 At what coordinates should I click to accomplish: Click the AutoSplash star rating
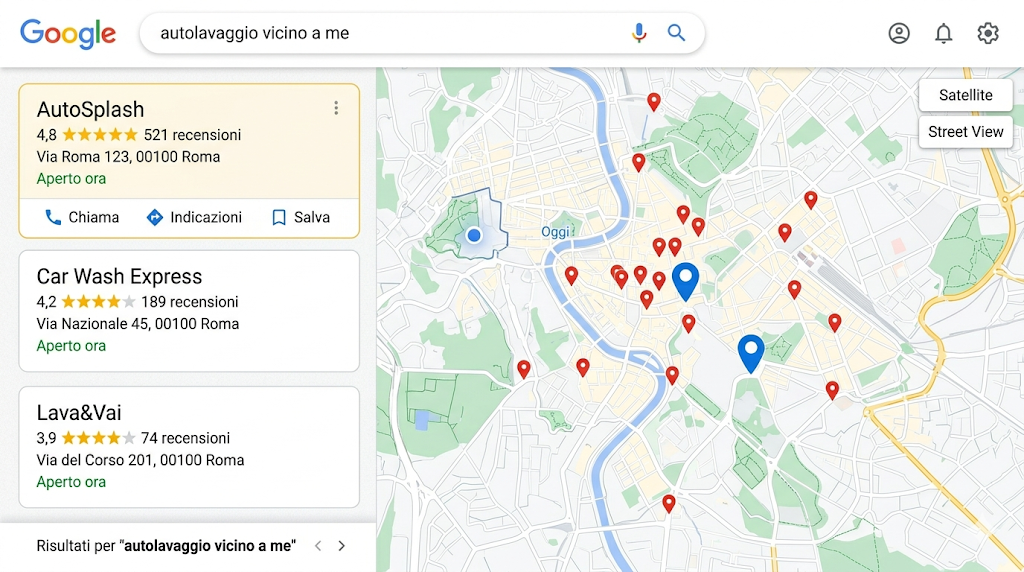tap(99, 135)
